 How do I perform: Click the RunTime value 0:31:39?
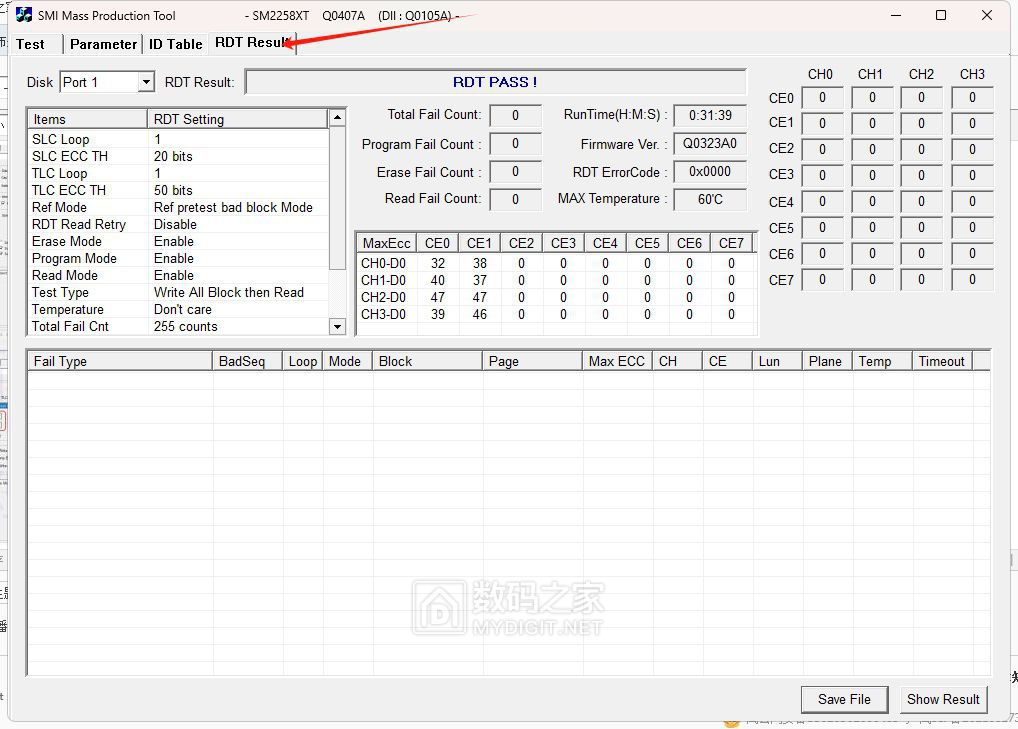pos(710,116)
